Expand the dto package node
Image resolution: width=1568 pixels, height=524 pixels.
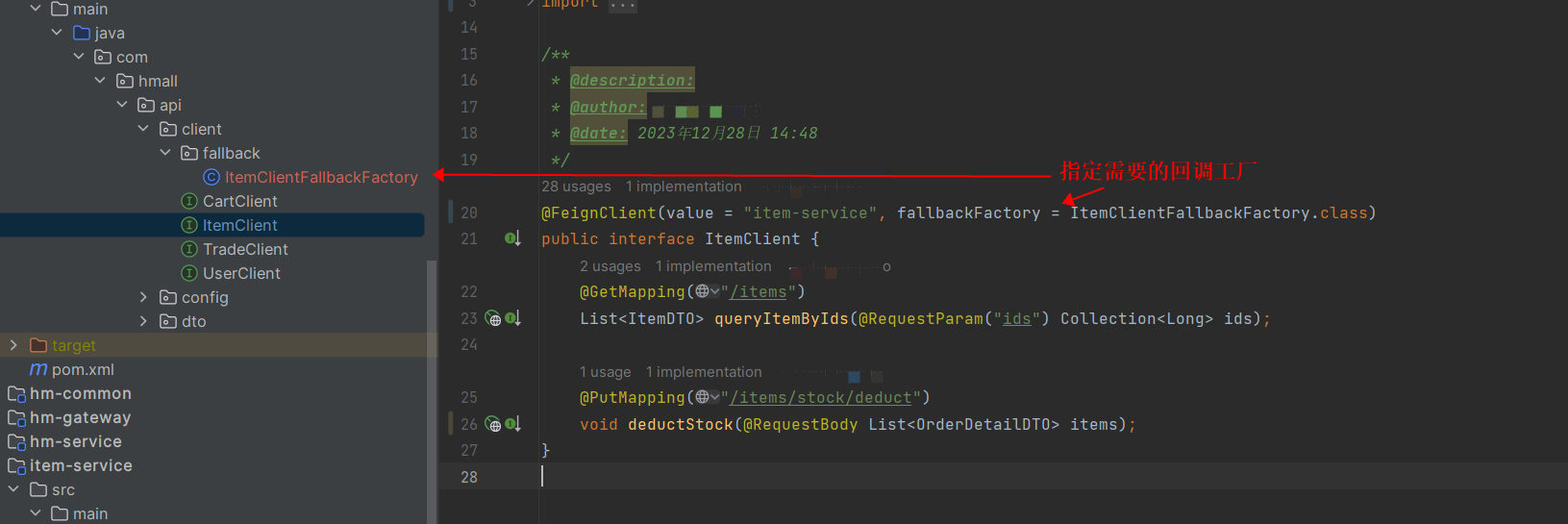point(143,321)
